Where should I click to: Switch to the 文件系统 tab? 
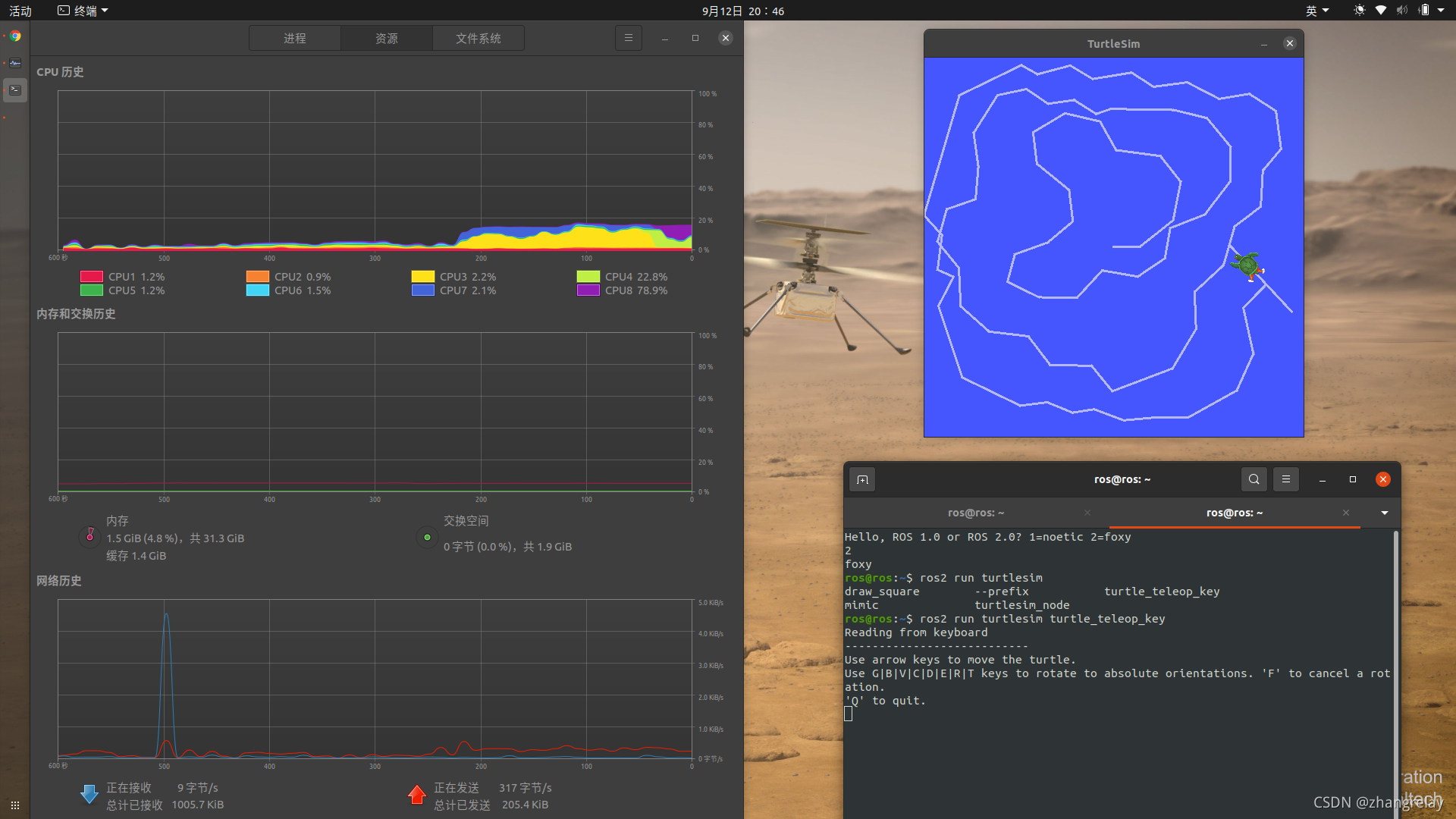(x=478, y=38)
